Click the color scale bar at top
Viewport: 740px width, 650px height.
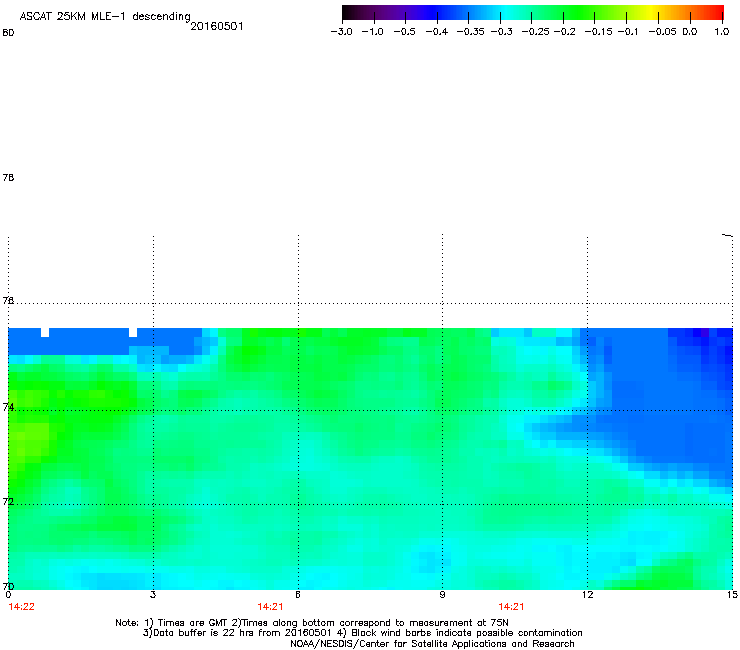533,13
